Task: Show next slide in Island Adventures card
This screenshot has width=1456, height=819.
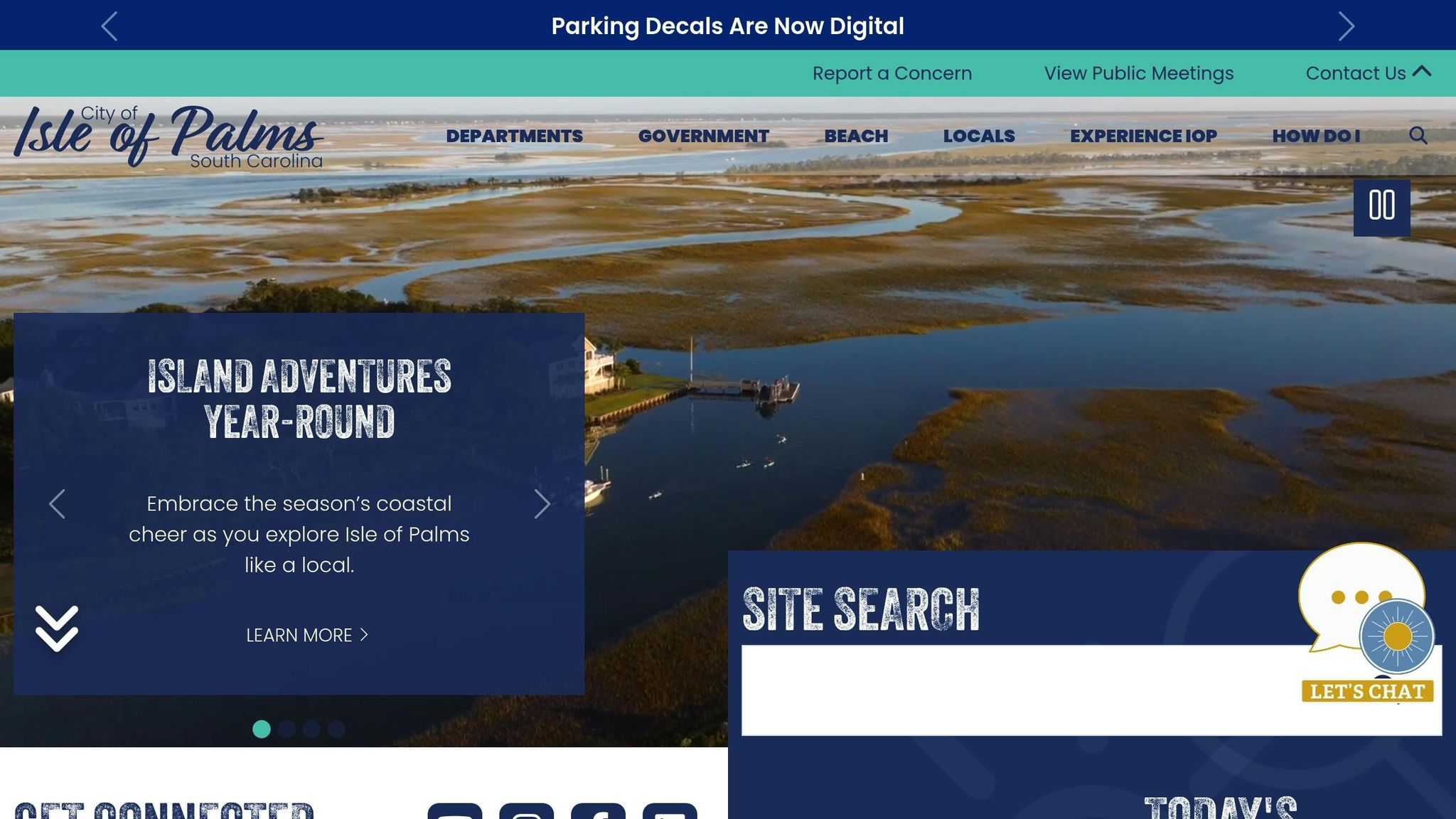Action: point(542,504)
